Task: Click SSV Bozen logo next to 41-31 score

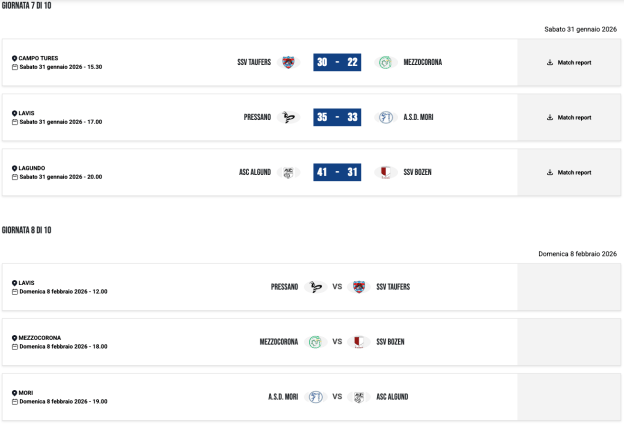Action: pos(384,172)
